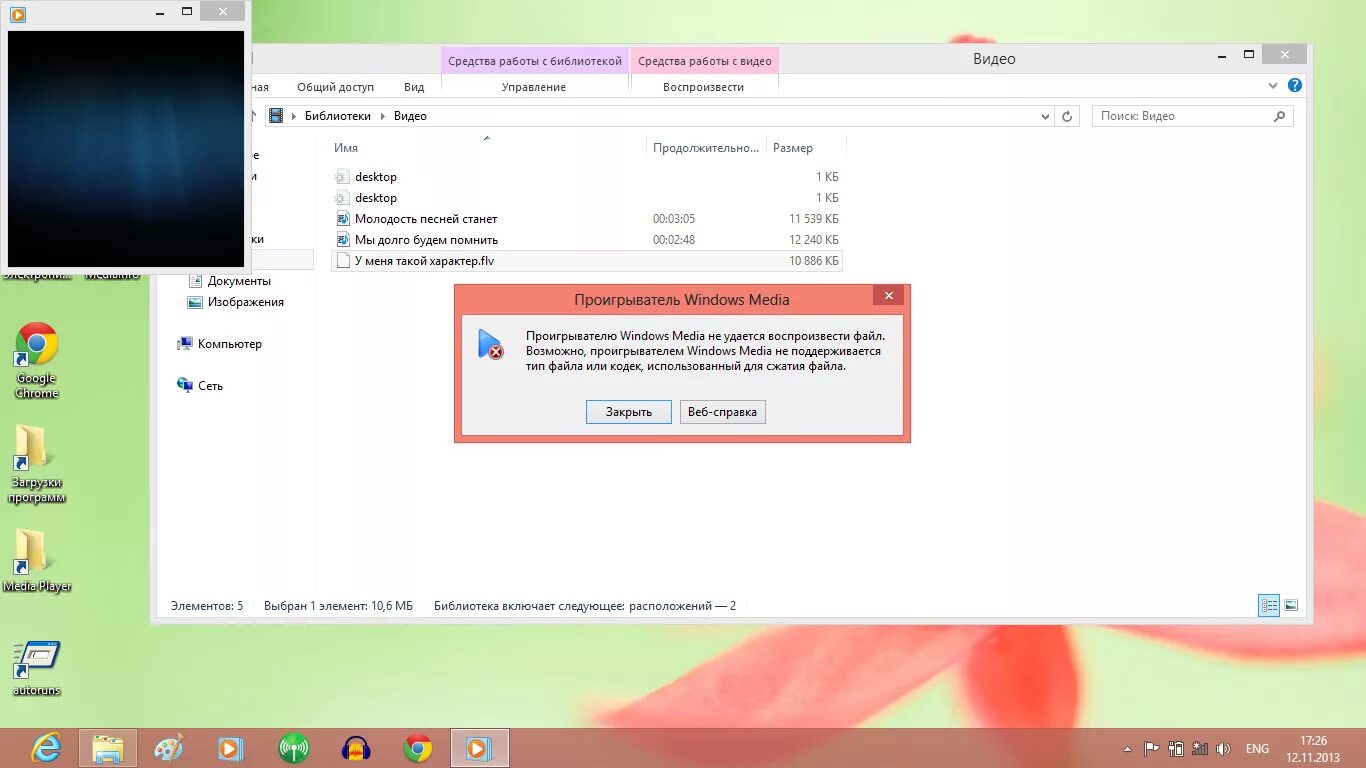The height and width of the screenshot is (768, 1366).
Task: Open the first media player taskbar icon
Action: tap(231, 748)
